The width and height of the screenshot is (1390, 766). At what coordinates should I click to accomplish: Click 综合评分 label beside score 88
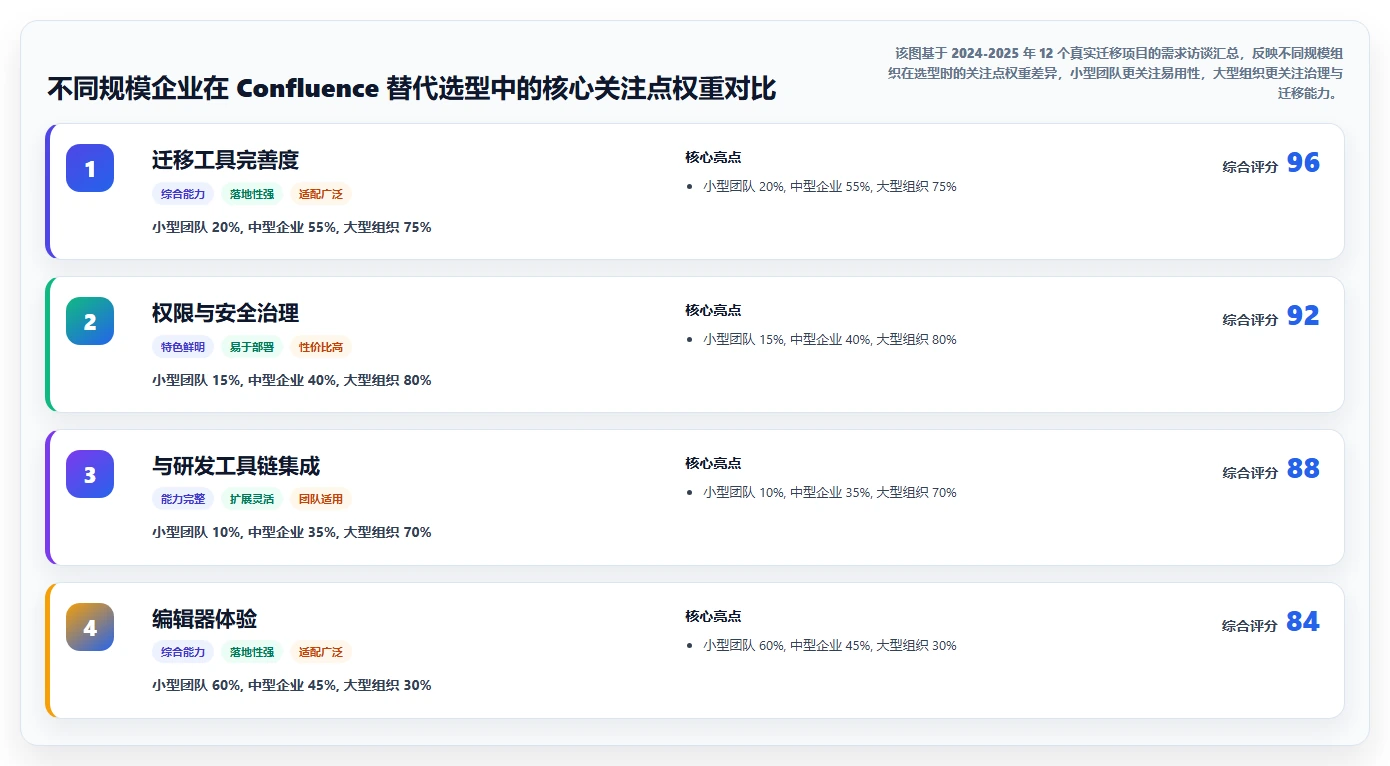(x=1250, y=473)
